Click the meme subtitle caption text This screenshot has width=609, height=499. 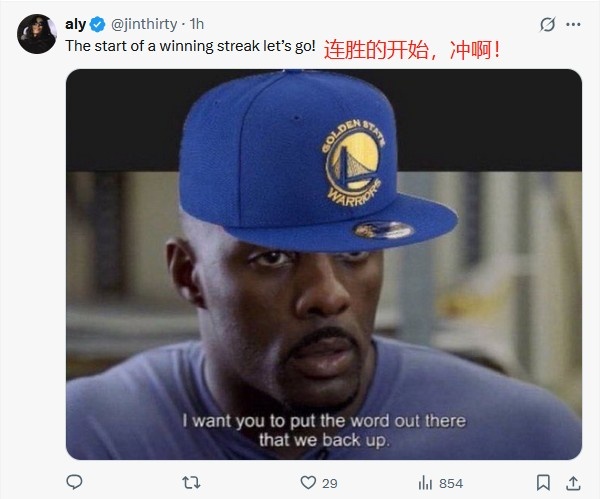pyautogui.click(x=324, y=430)
